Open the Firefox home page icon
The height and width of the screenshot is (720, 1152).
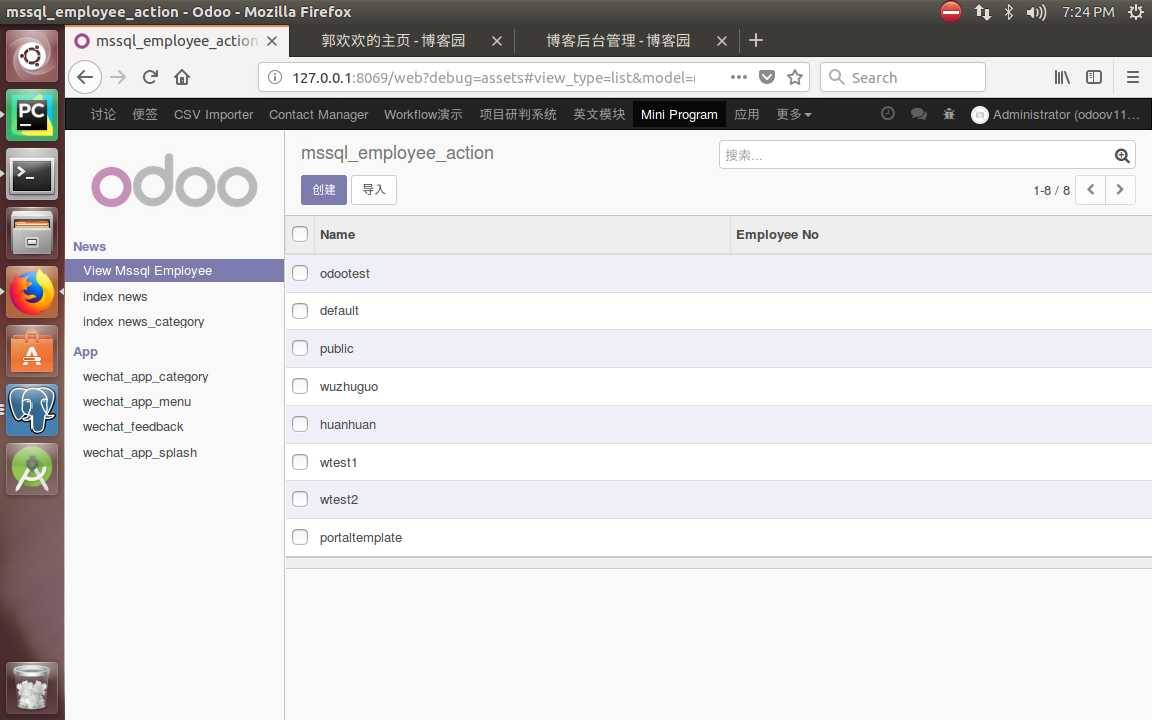[182, 77]
